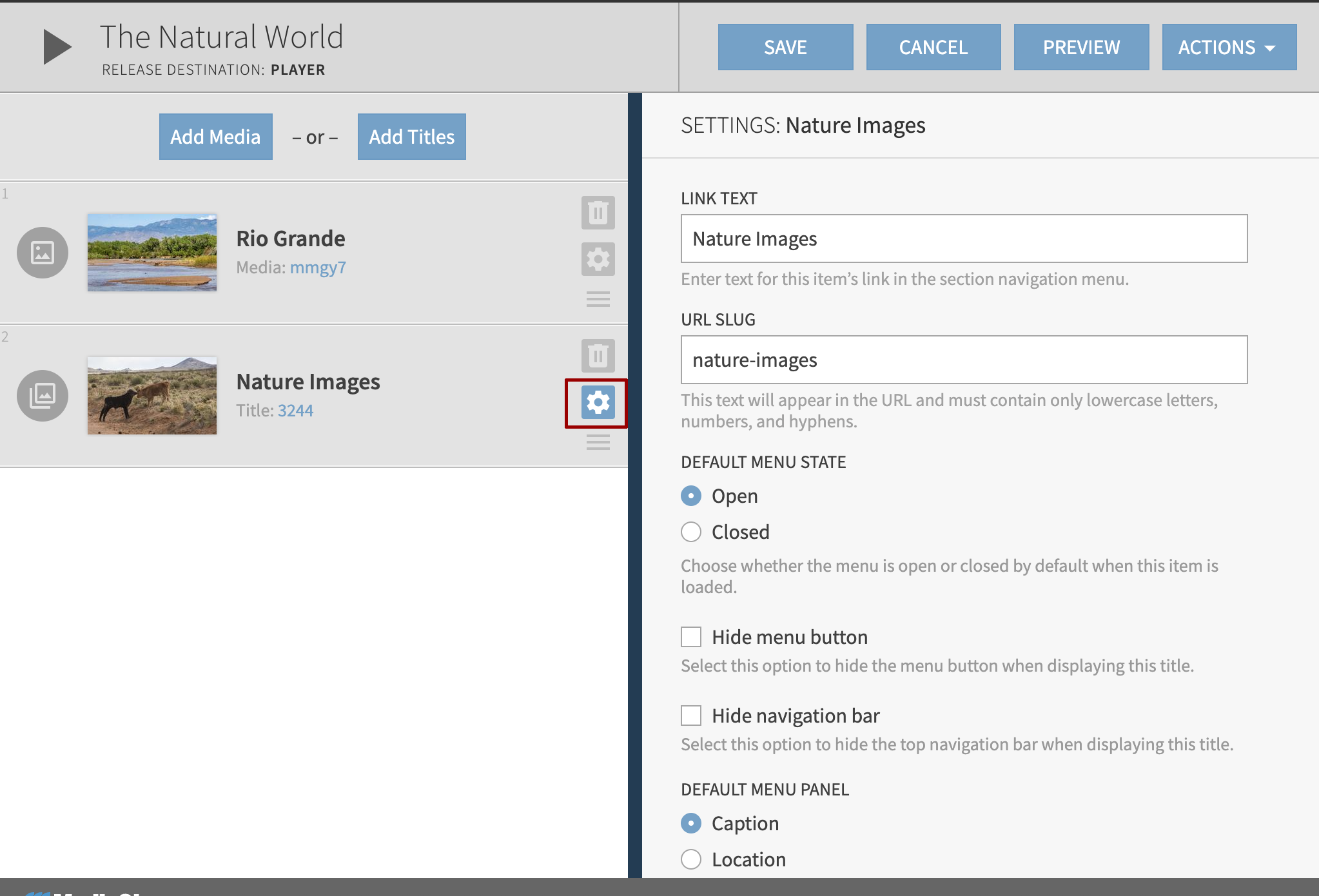Select the Closed default menu state

pyautogui.click(x=691, y=532)
